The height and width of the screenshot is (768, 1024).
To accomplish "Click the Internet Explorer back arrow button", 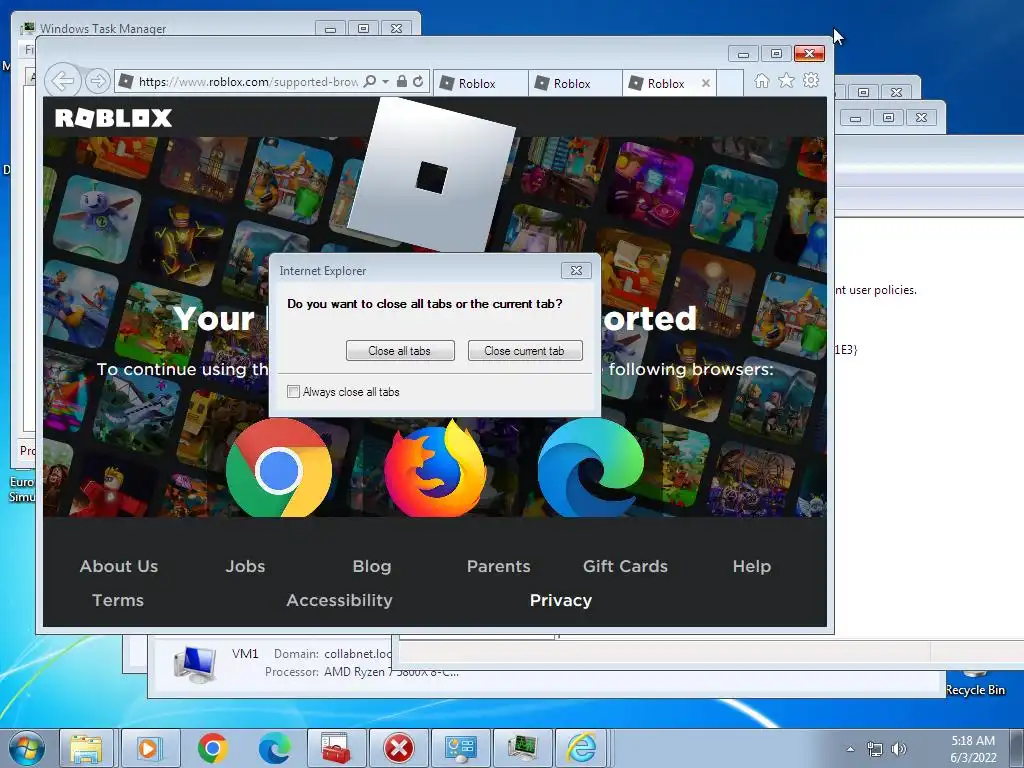I will (x=63, y=81).
